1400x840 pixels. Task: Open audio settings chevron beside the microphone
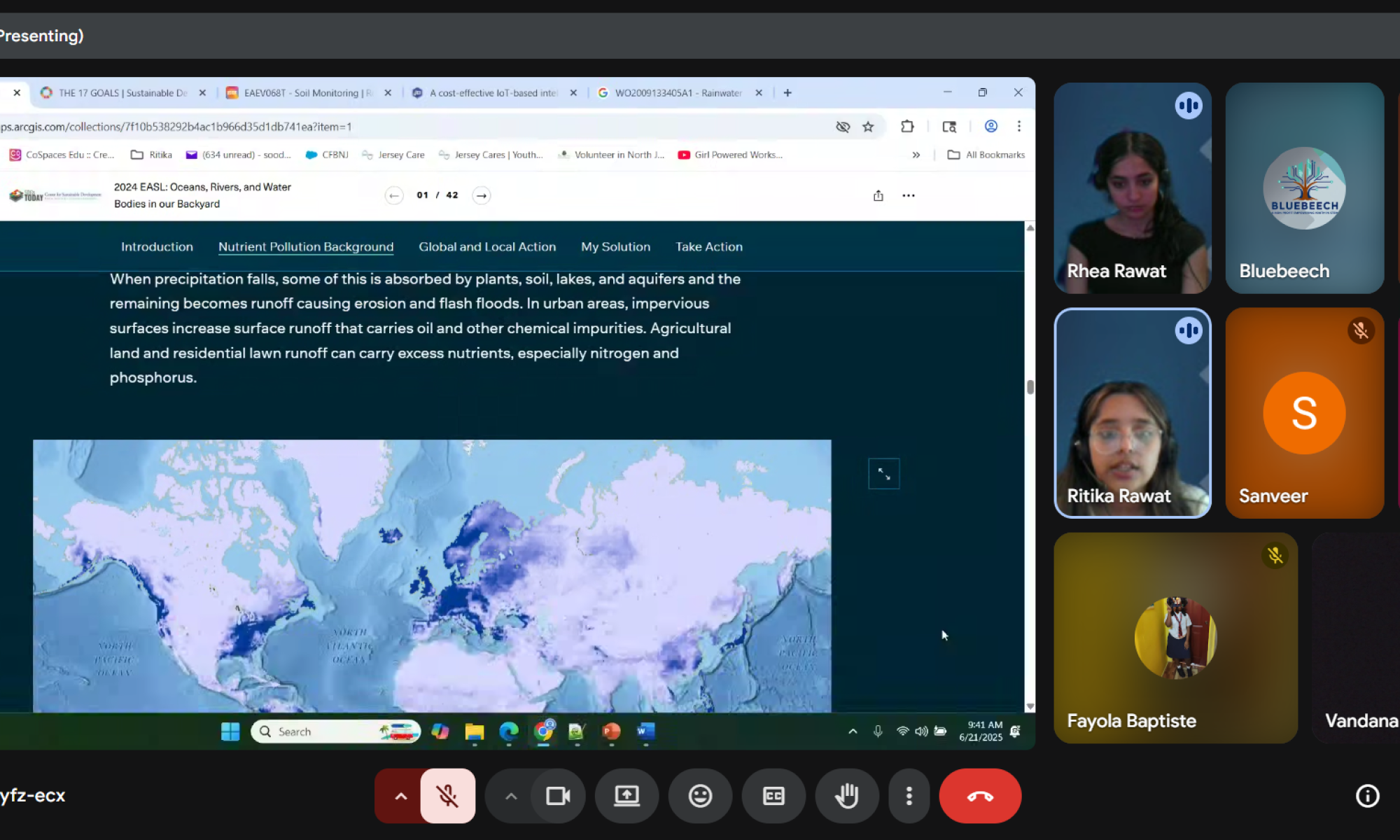pyautogui.click(x=400, y=796)
